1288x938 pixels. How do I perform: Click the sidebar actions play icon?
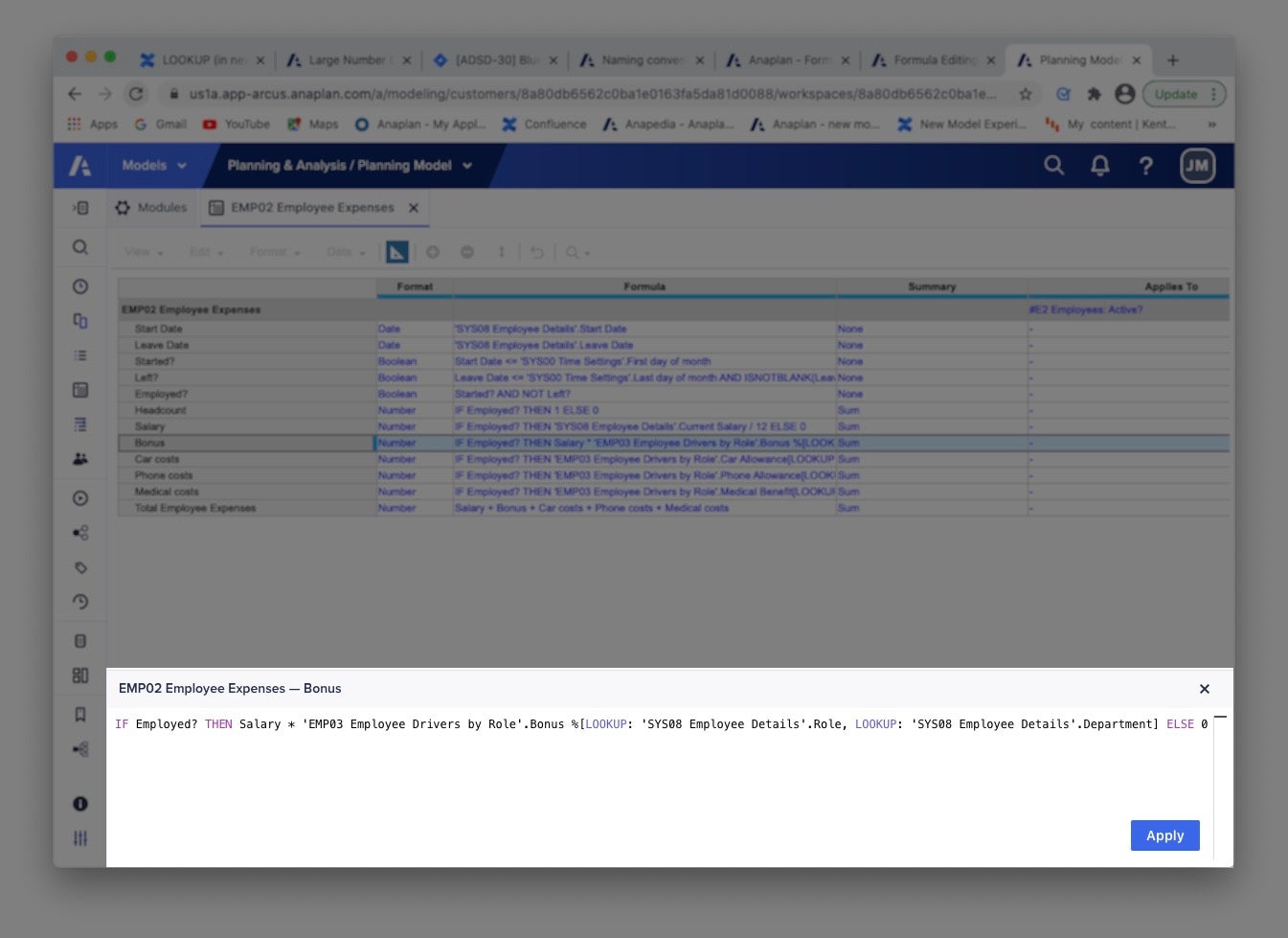(80, 498)
